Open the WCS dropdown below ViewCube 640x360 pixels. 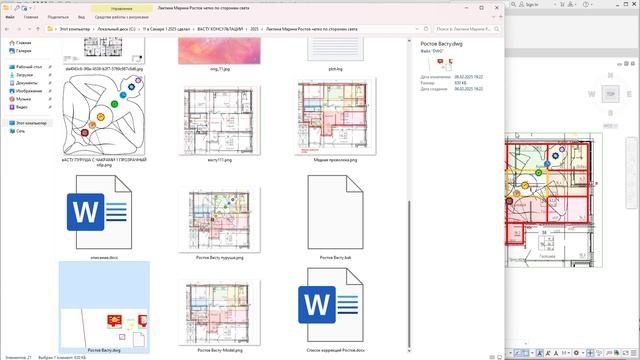(610, 126)
